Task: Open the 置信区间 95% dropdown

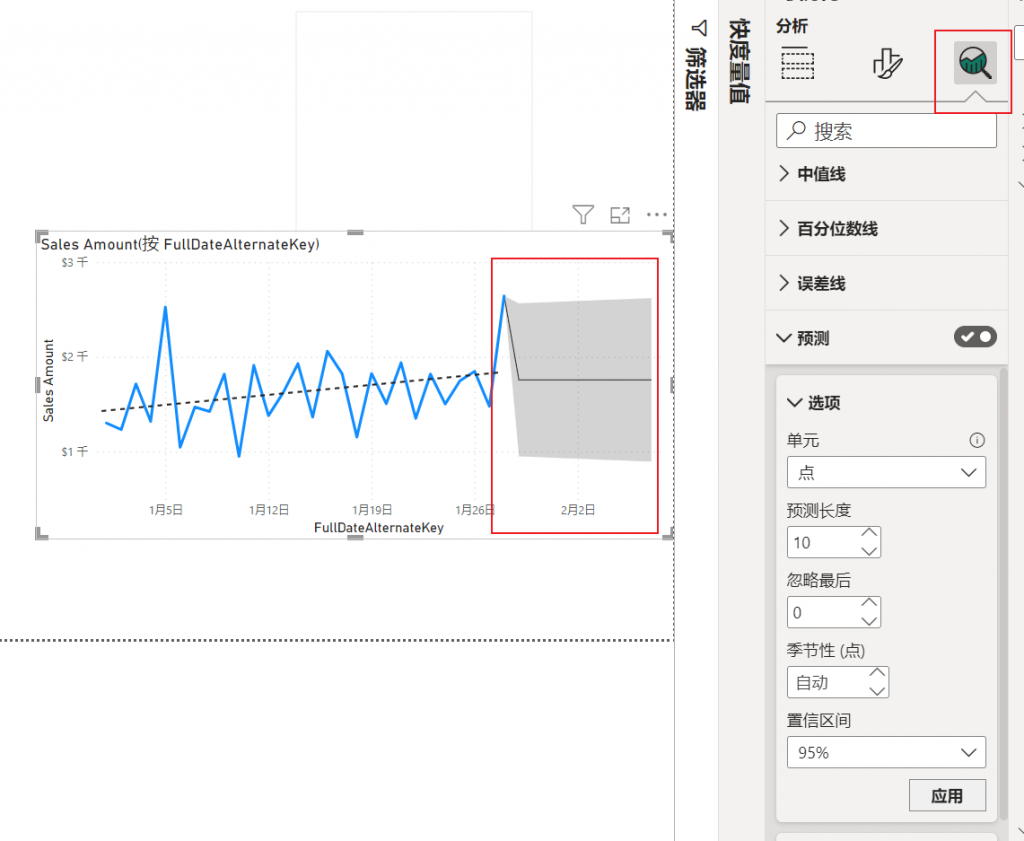Action: pyautogui.click(x=886, y=752)
